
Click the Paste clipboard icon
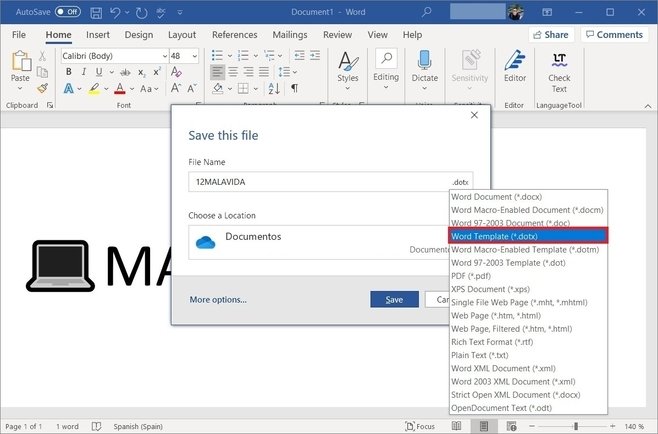tap(21, 61)
